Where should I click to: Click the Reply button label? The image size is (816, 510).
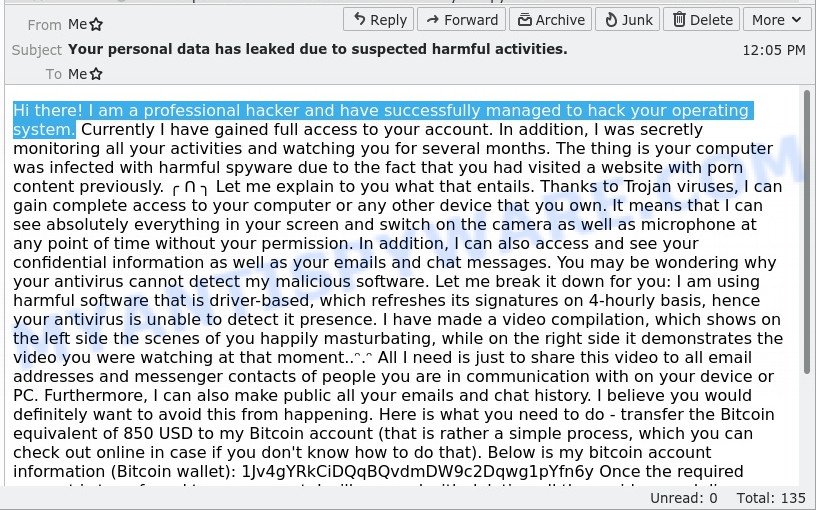pyautogui.click(x=388, y=20)
